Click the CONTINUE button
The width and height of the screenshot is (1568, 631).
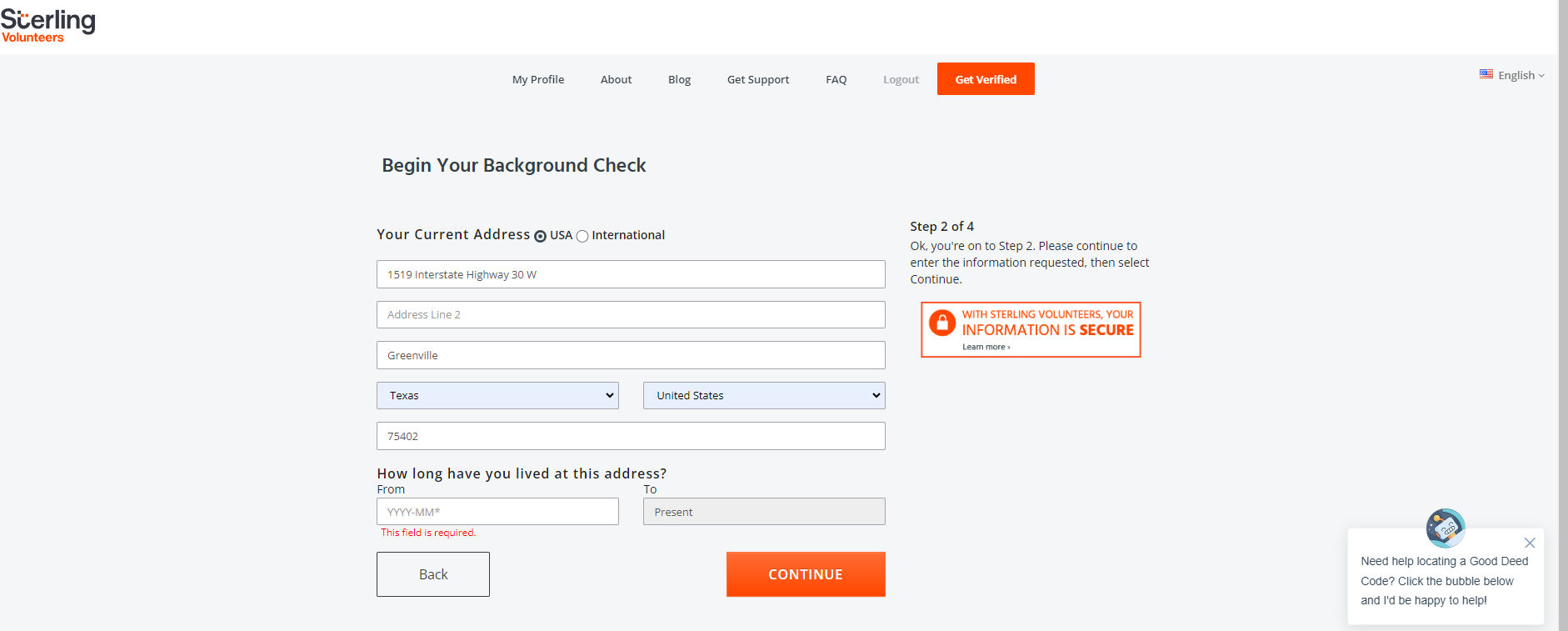click(x=805, y=574)
